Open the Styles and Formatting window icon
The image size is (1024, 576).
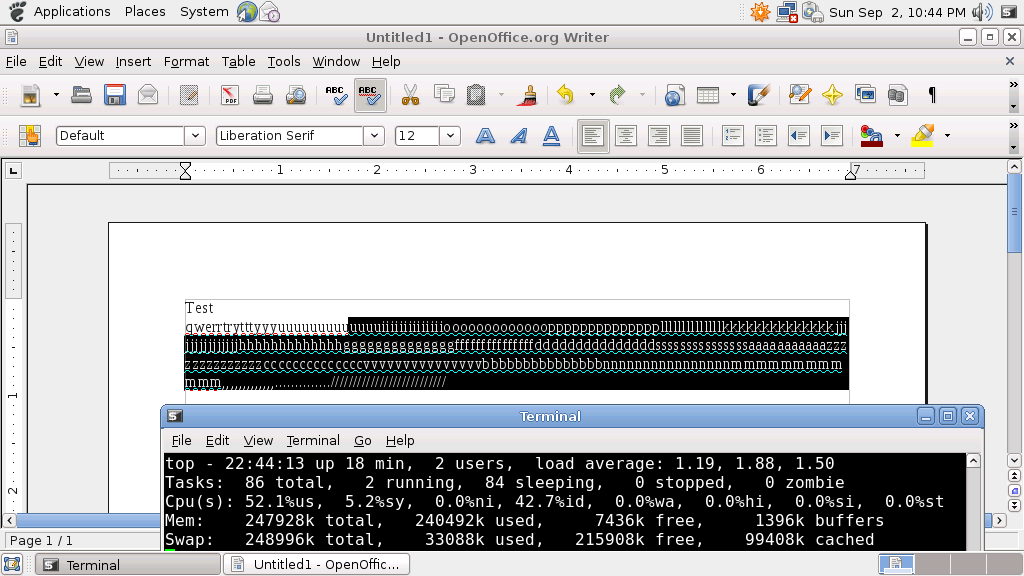30,136
